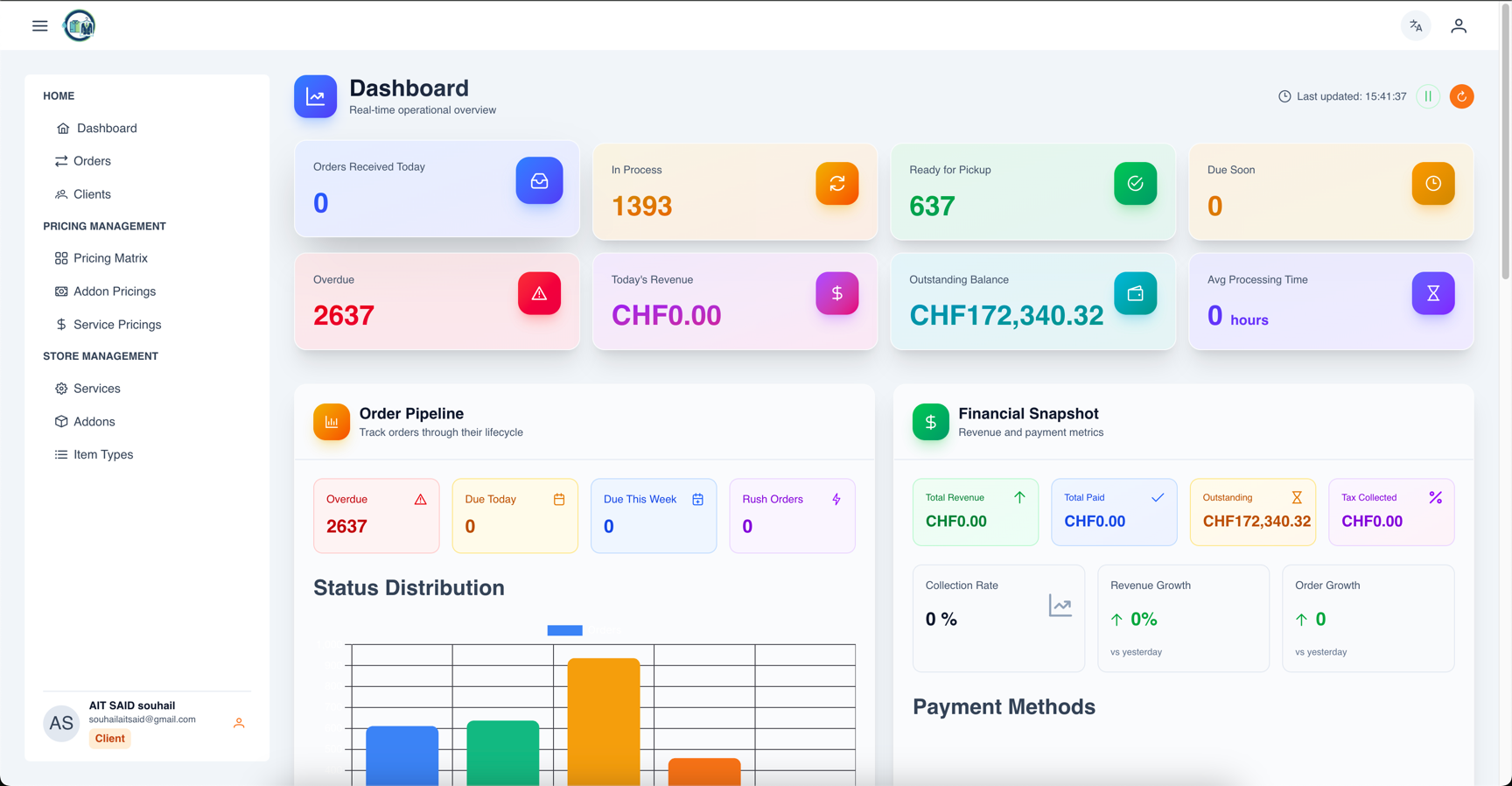This screenshot has height=786, width=1512.
Task: Click the Avg Processing Time hourglass icon
Action: click(x=1433, y=293)
